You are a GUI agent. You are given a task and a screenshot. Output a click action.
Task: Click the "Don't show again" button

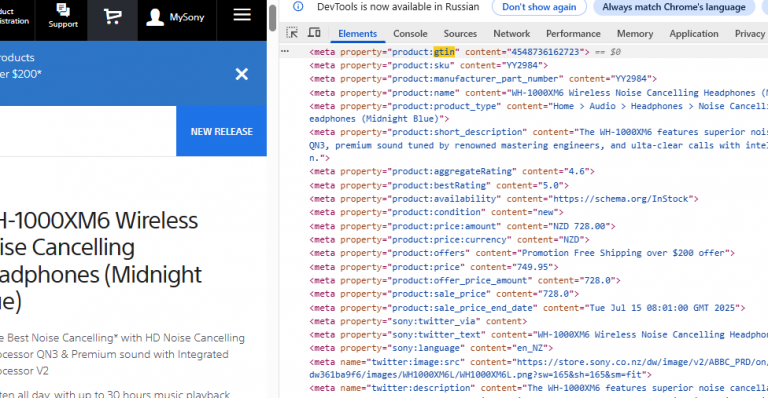tap(539, 7)
